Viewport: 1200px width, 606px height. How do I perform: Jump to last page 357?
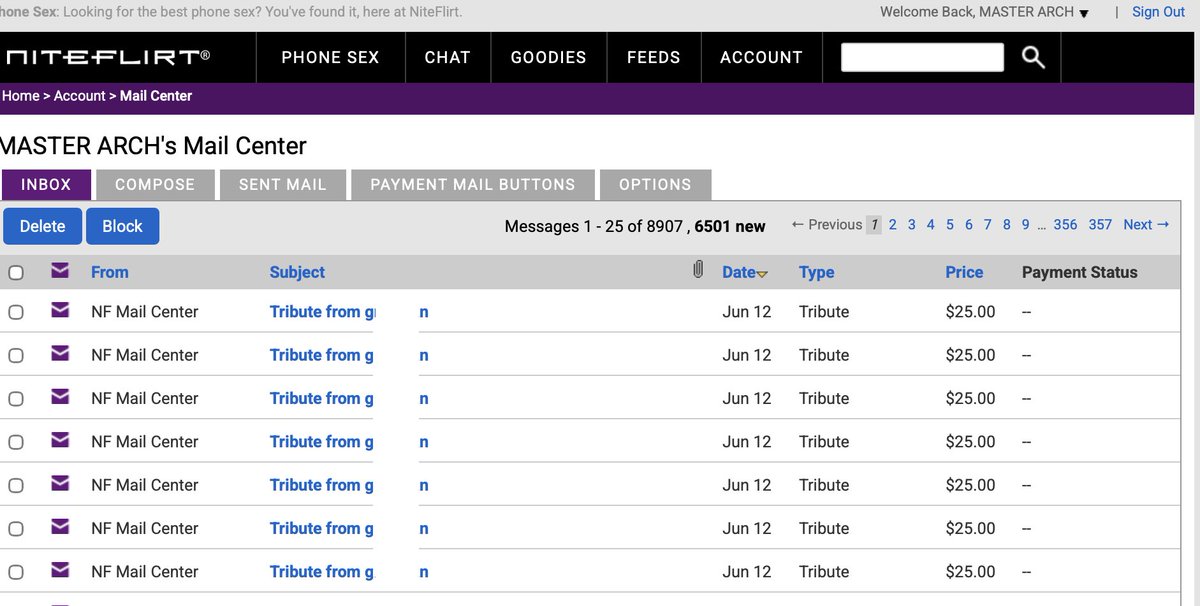(1100, 225)
